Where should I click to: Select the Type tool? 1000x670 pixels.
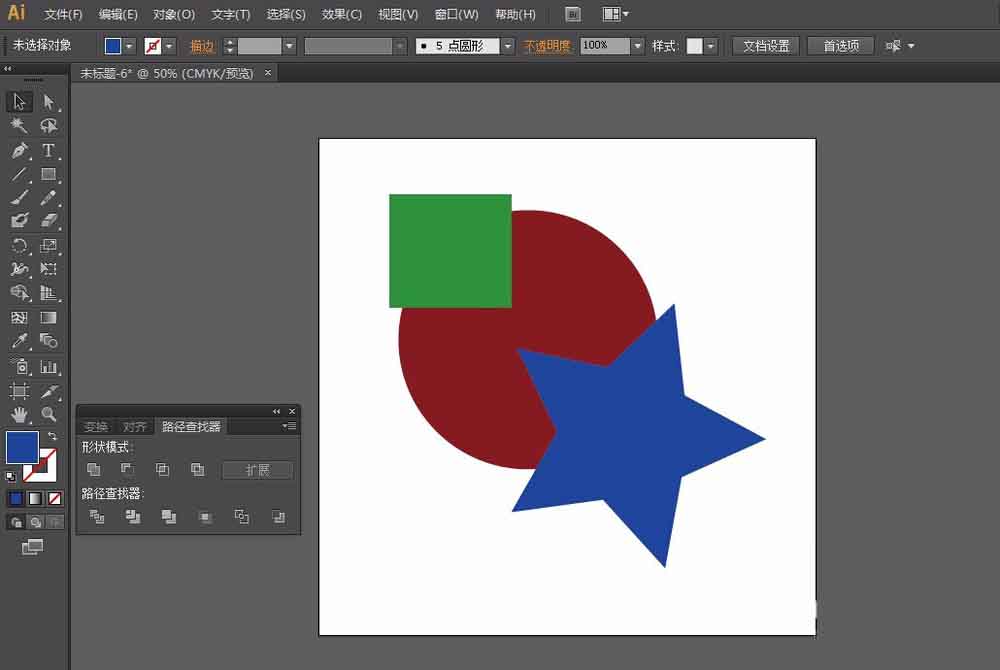click(x=48, y=150)
